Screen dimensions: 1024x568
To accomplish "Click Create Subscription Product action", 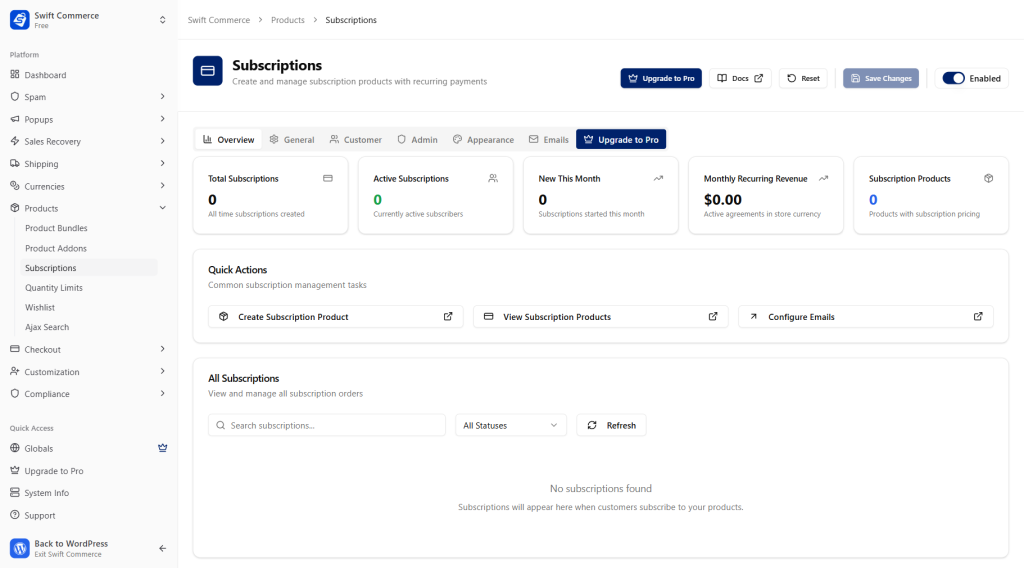I will (x=336, y=317).
